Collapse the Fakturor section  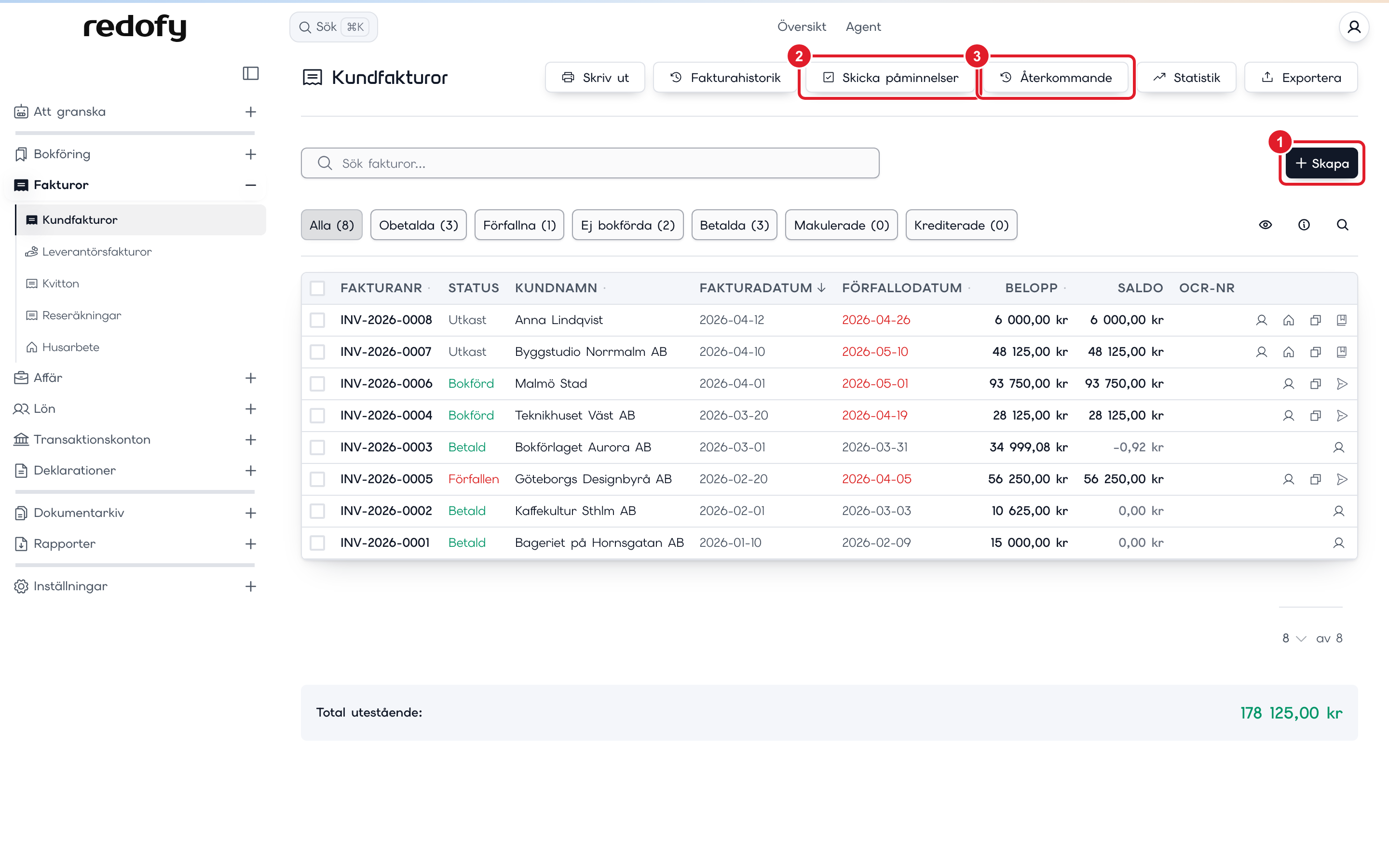click(251, 185)
